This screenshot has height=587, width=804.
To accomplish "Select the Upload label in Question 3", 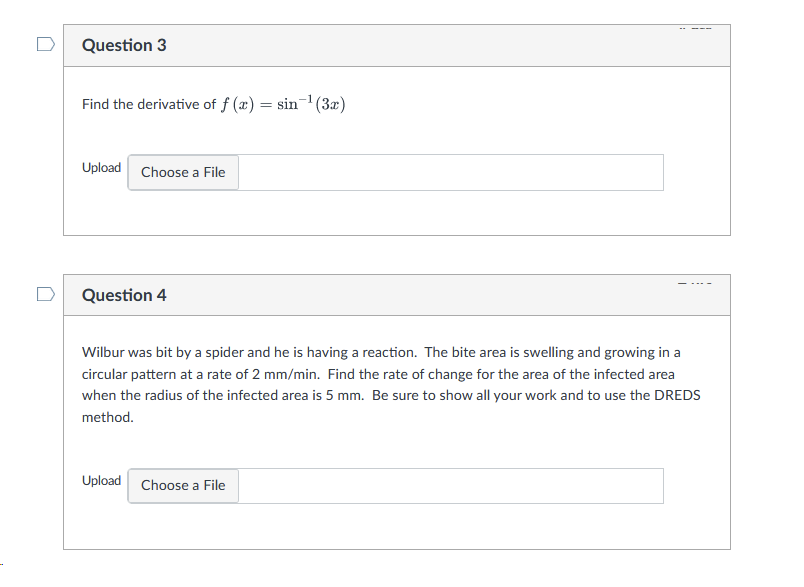I will click(101, 167).
